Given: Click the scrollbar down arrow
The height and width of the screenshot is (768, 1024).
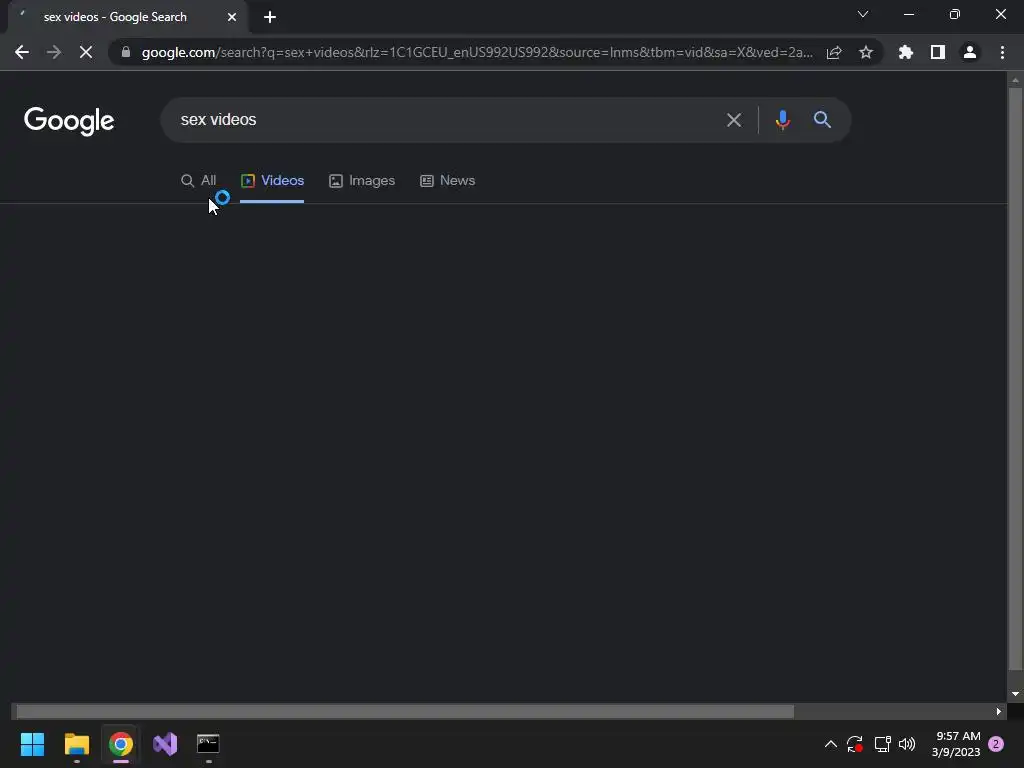Looking at the screenshot, I should (1015, 694).
